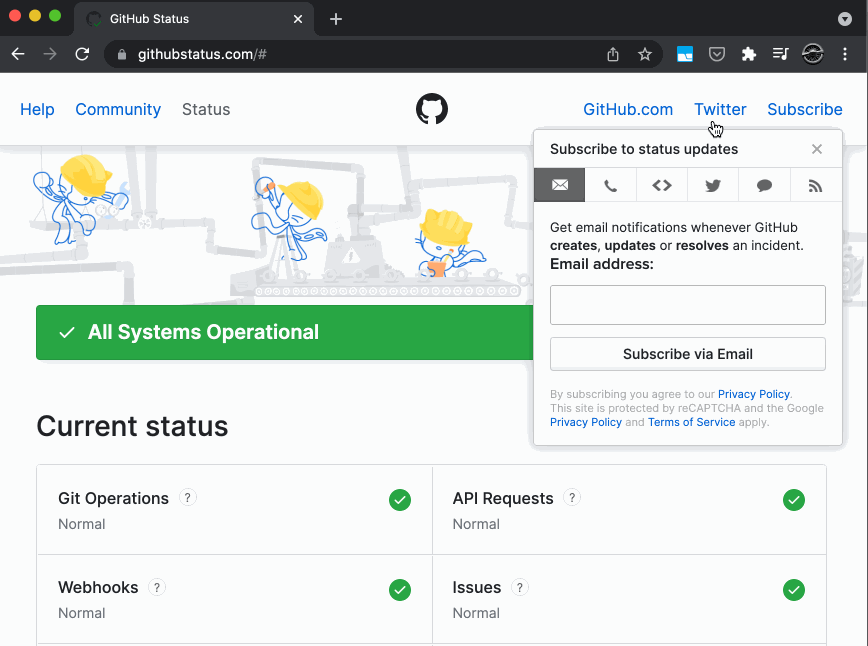Click the Pocket extension icon

(717, 54)
